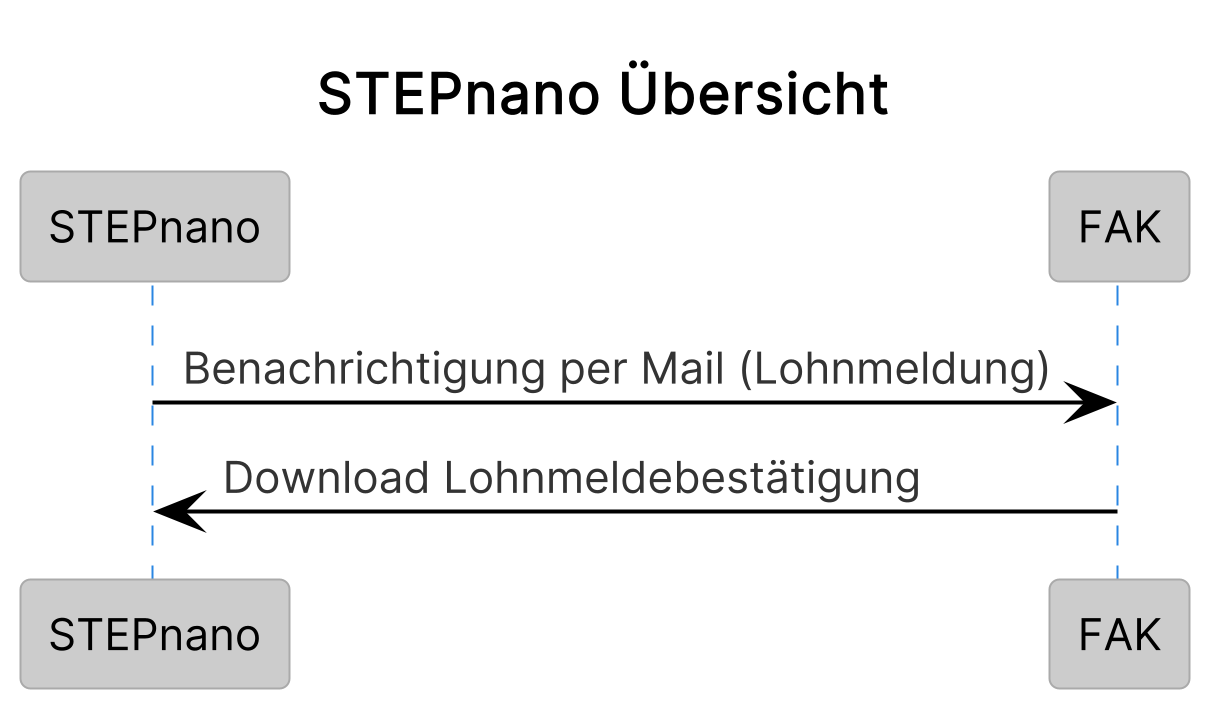The image size is (1209, 708).
Task: Click the right-pointing arrowhead at FAK lifeline
Action: (1095, 402)
